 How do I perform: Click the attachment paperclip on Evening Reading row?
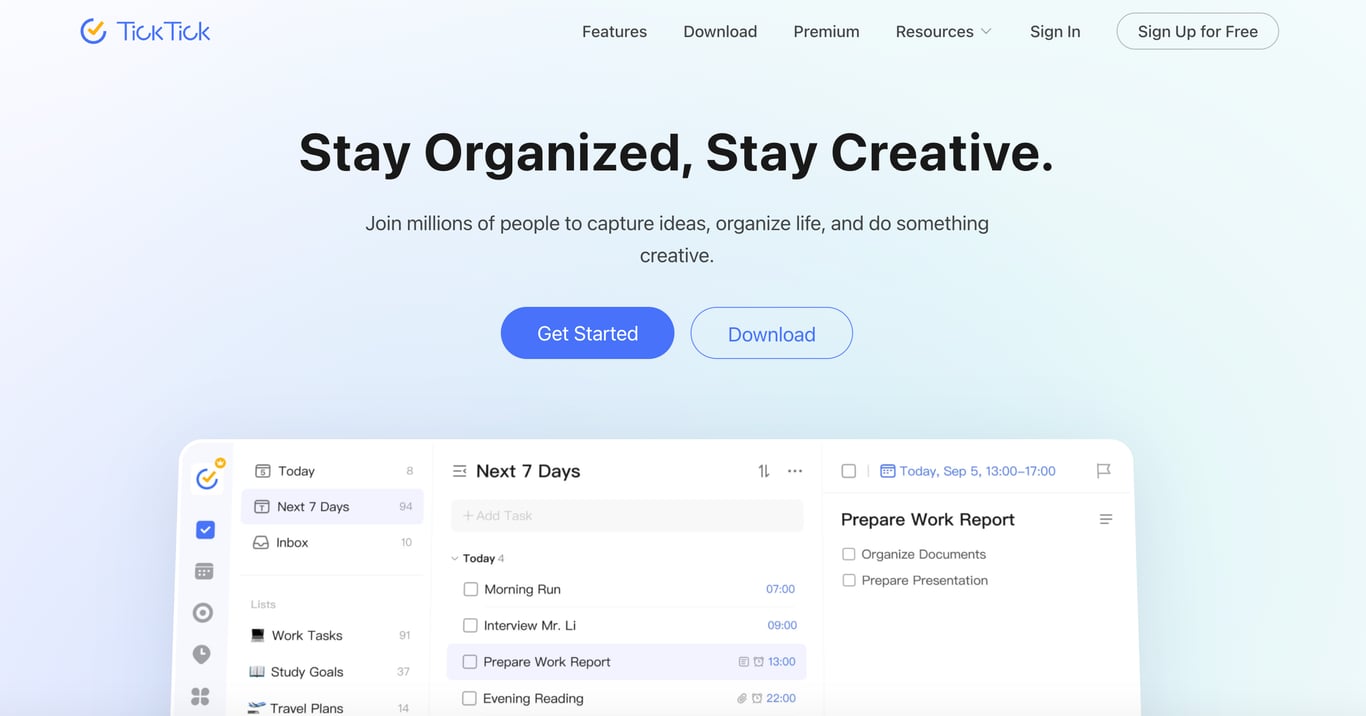coord(742,698)
